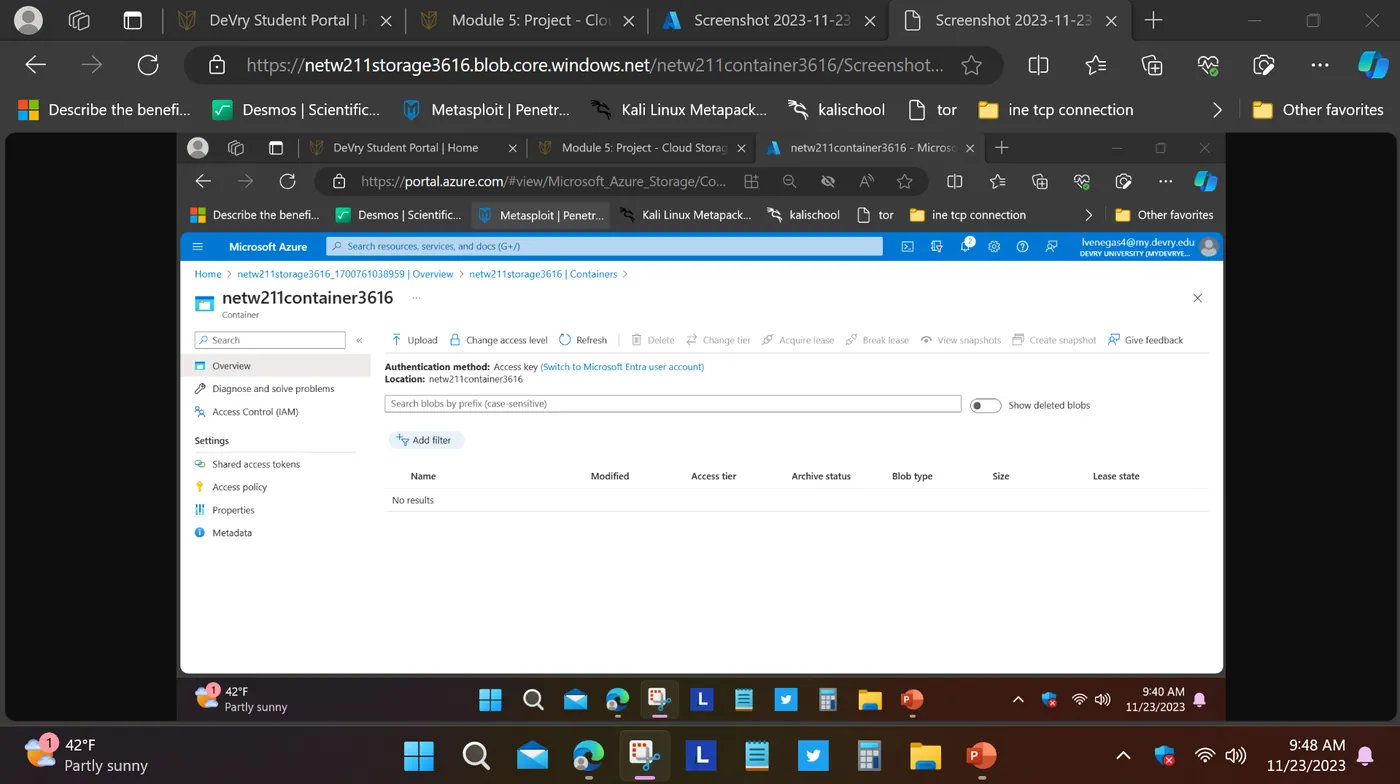1400x784 pixels.
Task: Show hidden tray icons on bottom taskbar
Action: click(x=1123, y=756)
